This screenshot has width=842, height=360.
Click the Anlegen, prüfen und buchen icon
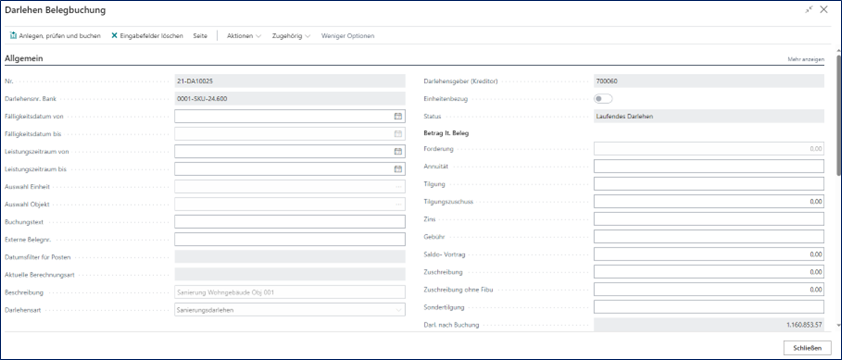click(x=13, y=36)
